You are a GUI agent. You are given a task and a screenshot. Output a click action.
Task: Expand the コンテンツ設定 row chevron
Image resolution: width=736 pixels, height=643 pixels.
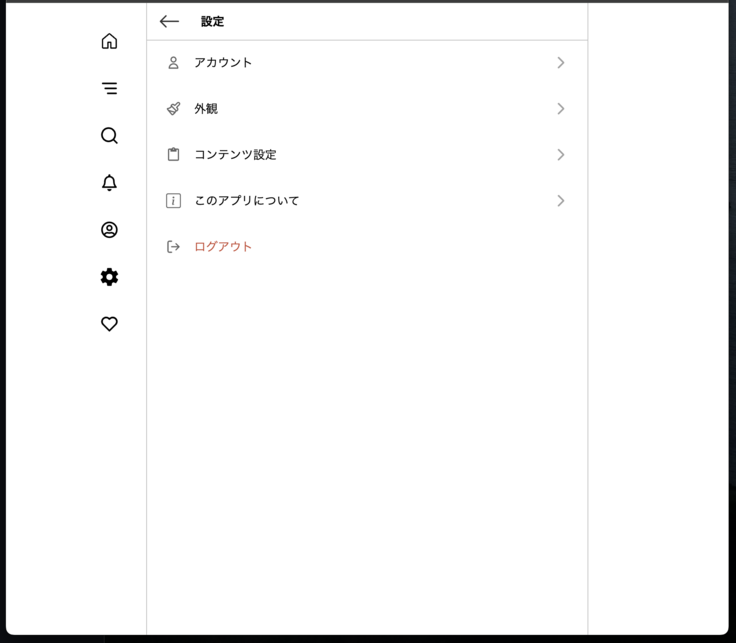(x=560, y=154)
